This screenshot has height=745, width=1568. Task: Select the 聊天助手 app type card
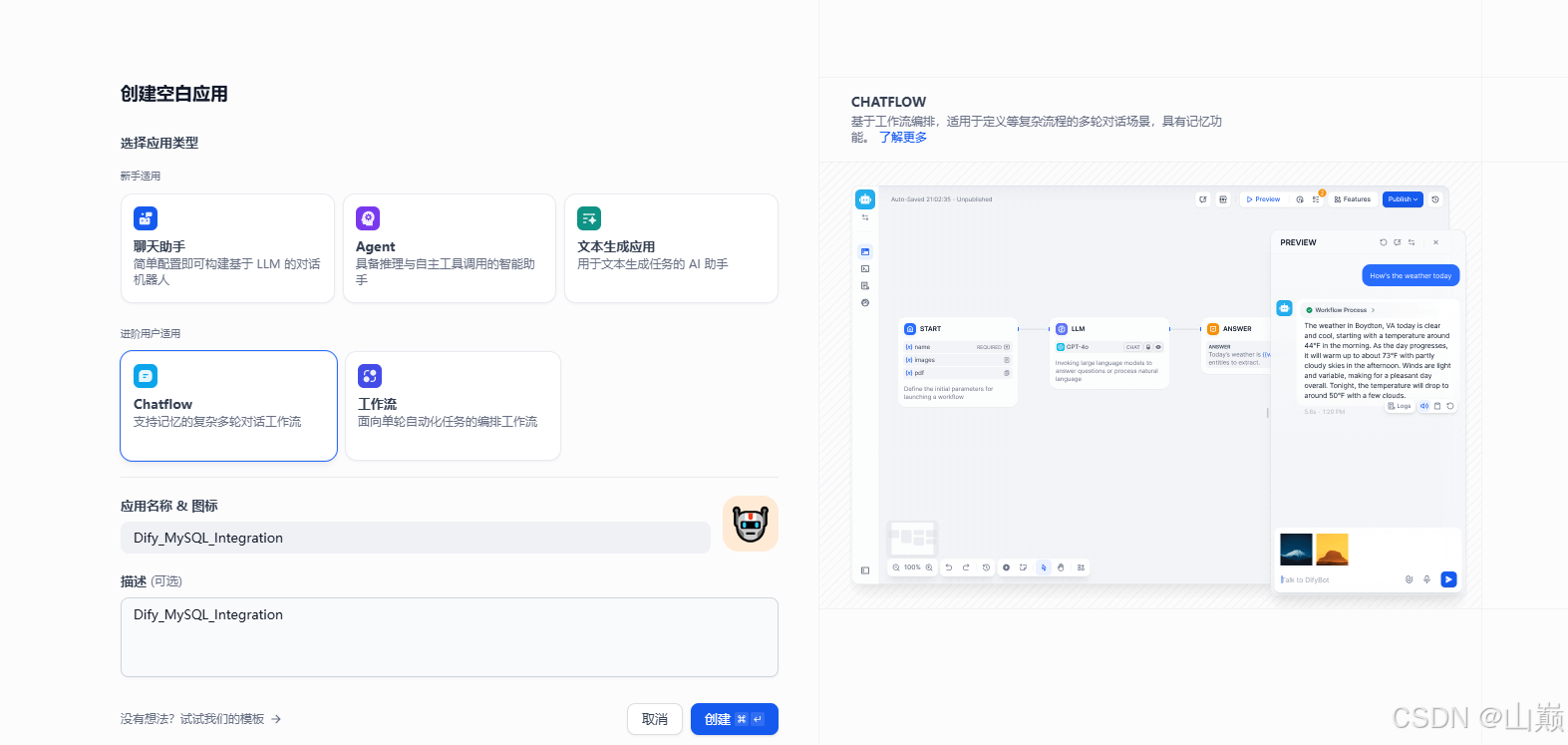coord(227,248)
